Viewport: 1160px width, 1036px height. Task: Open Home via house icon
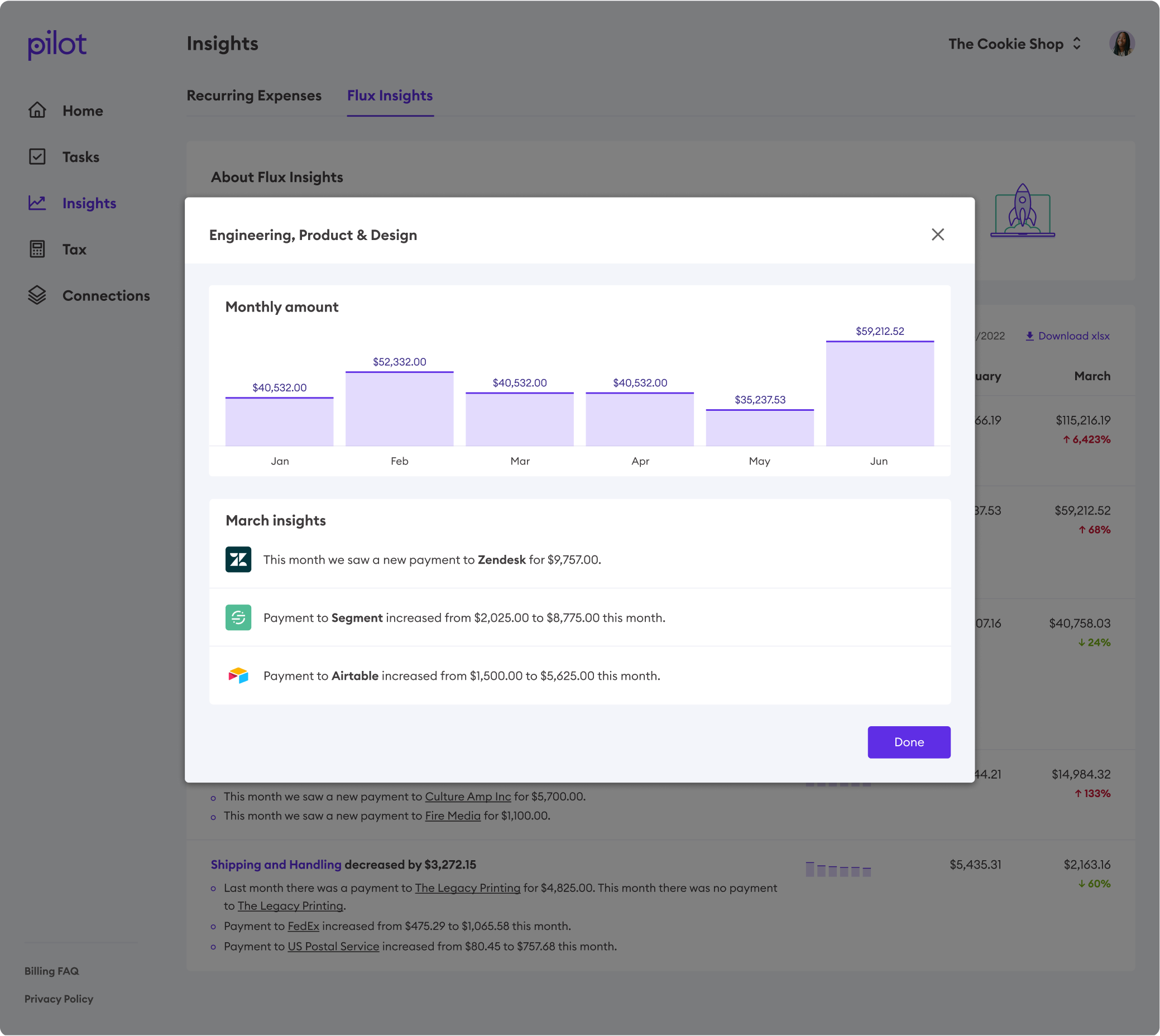coord(37,110)
